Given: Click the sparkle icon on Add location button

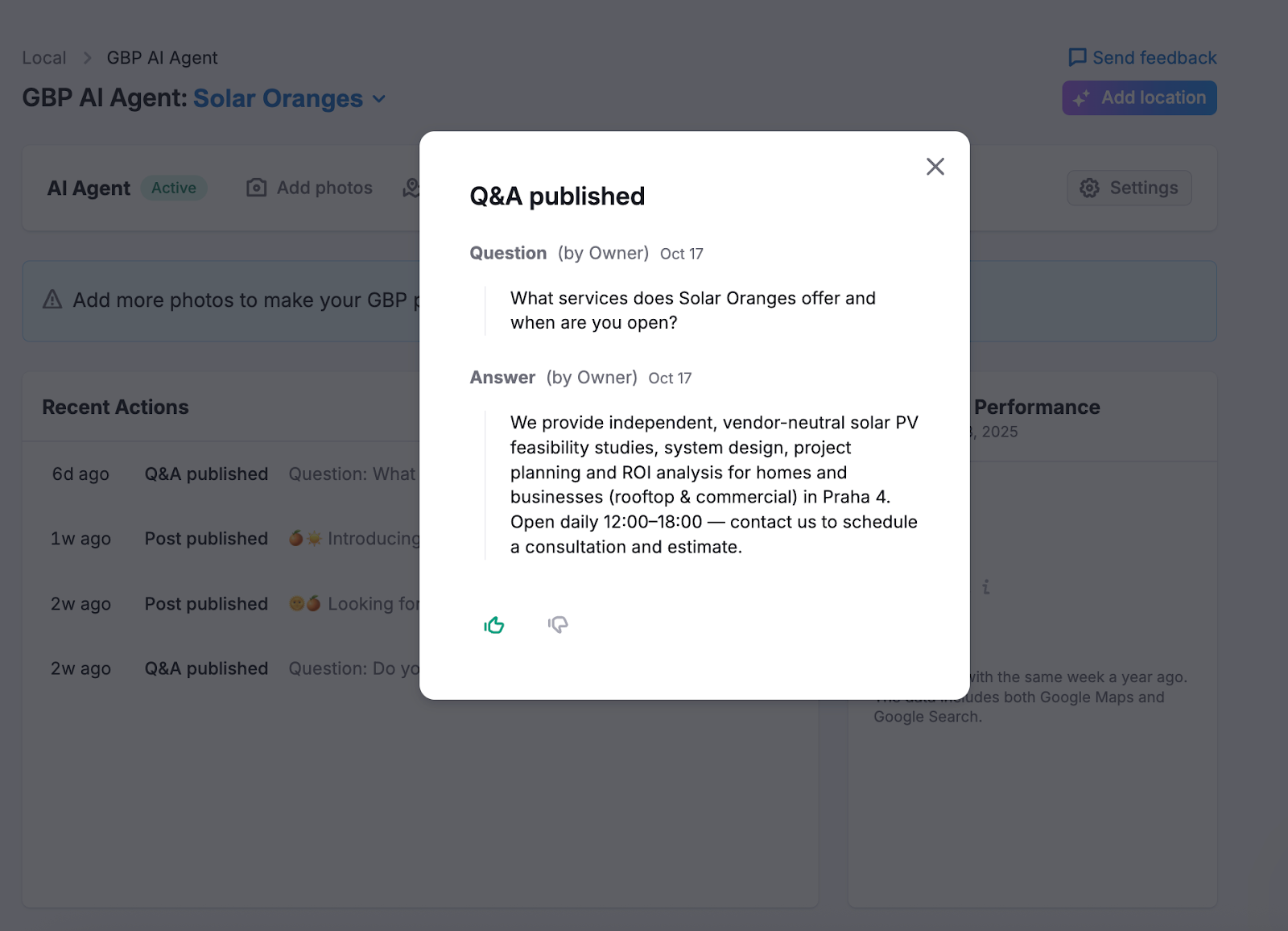Looking at the screenshot, I should coord(1082,97).
